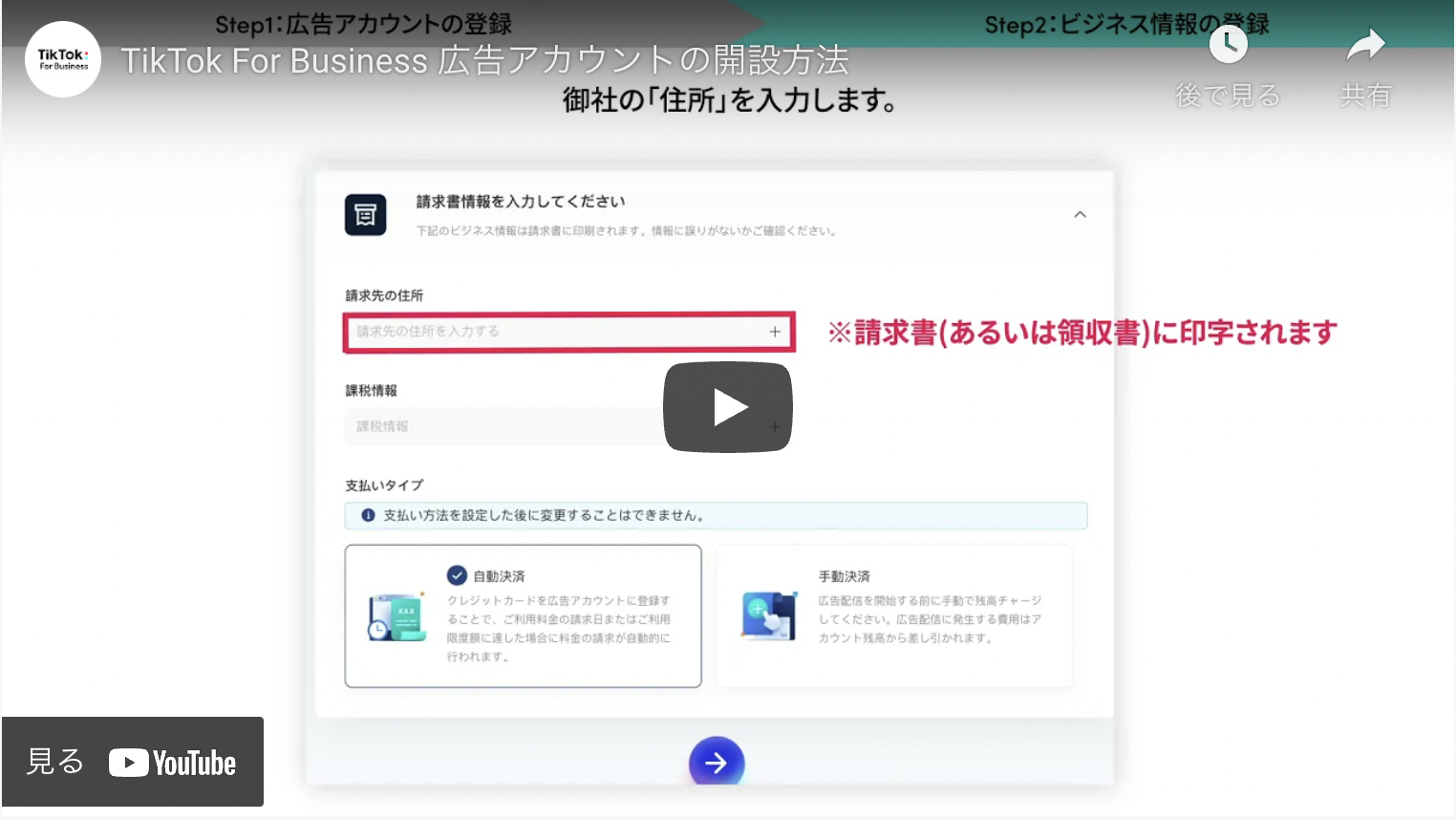Click the Step1 広告アカウントの登録 banner
The width and height of the screenshot is (1456, 820).
coord(363,23)
